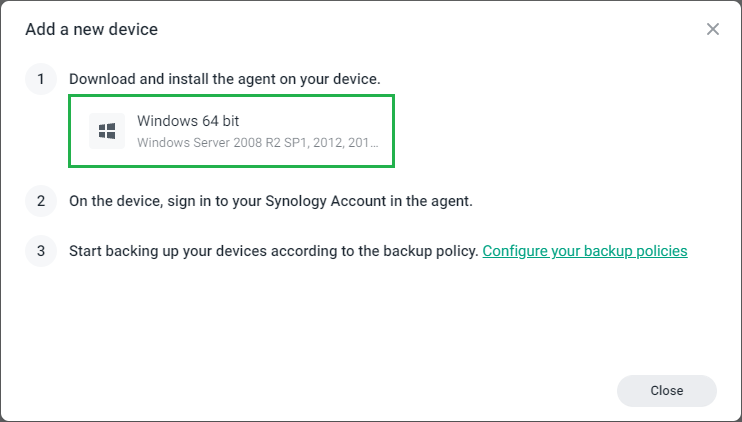Click the "Add a new device" title
This screenshot has width=742, height=422.
pyautogui.click(x=91, y=29)
